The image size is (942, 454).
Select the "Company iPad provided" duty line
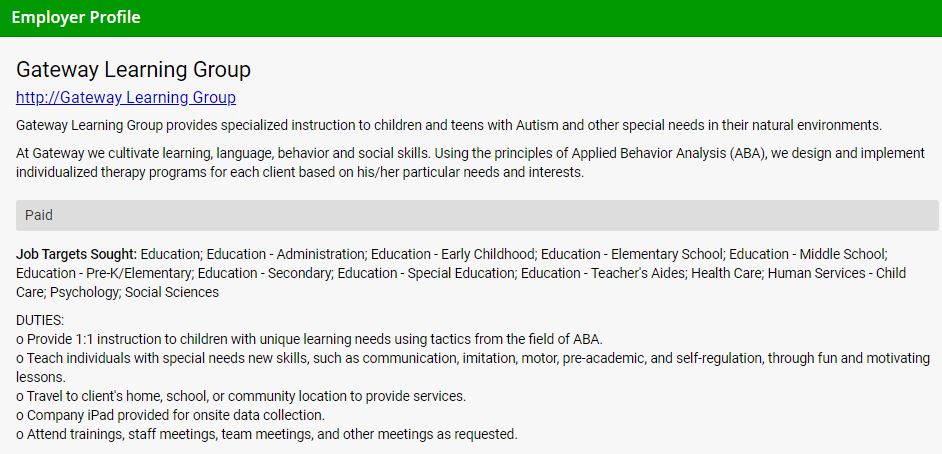pyautogui.click(x=171, y=415)
